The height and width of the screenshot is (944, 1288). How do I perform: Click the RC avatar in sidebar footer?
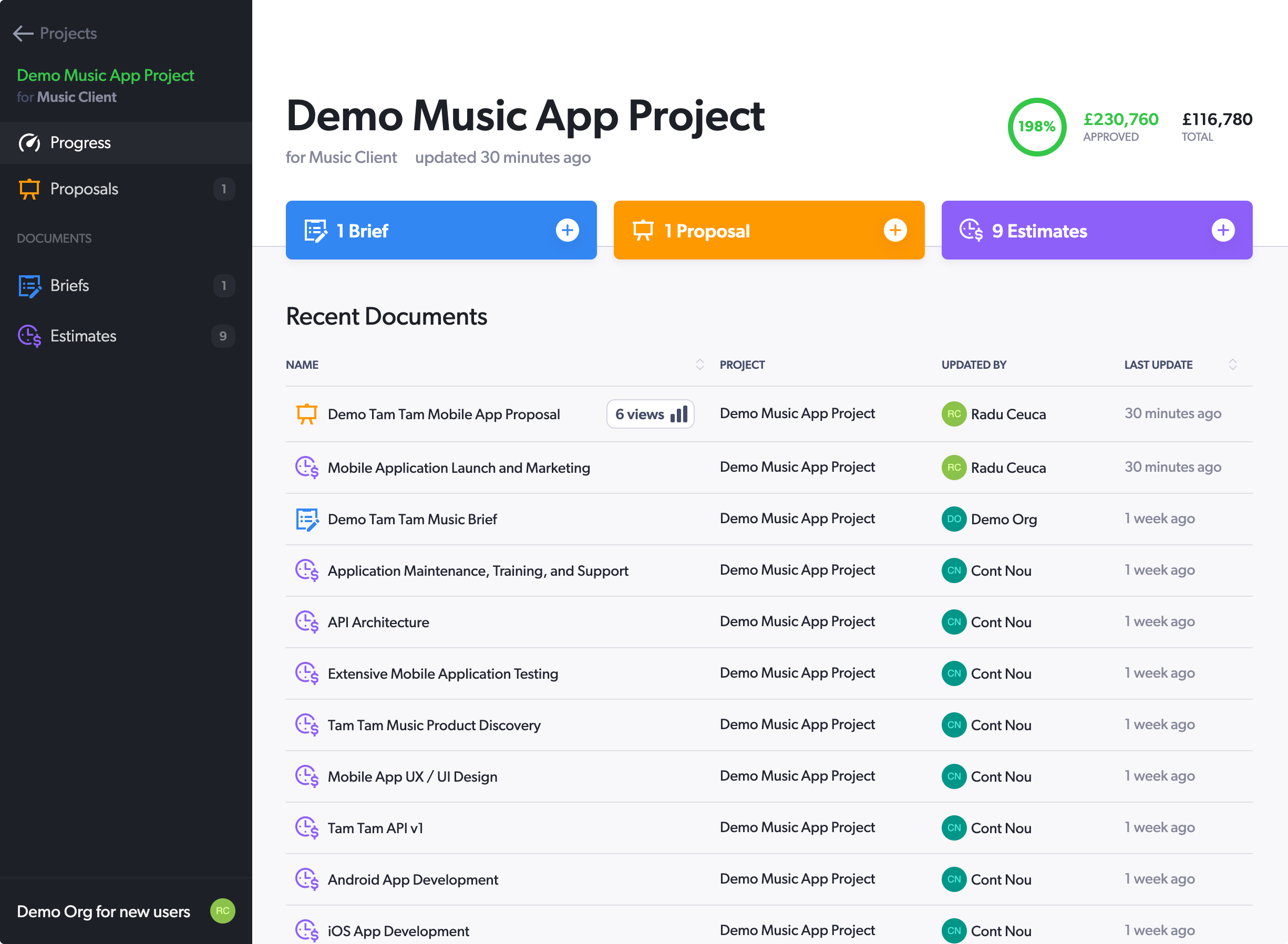tap(222, 911)
